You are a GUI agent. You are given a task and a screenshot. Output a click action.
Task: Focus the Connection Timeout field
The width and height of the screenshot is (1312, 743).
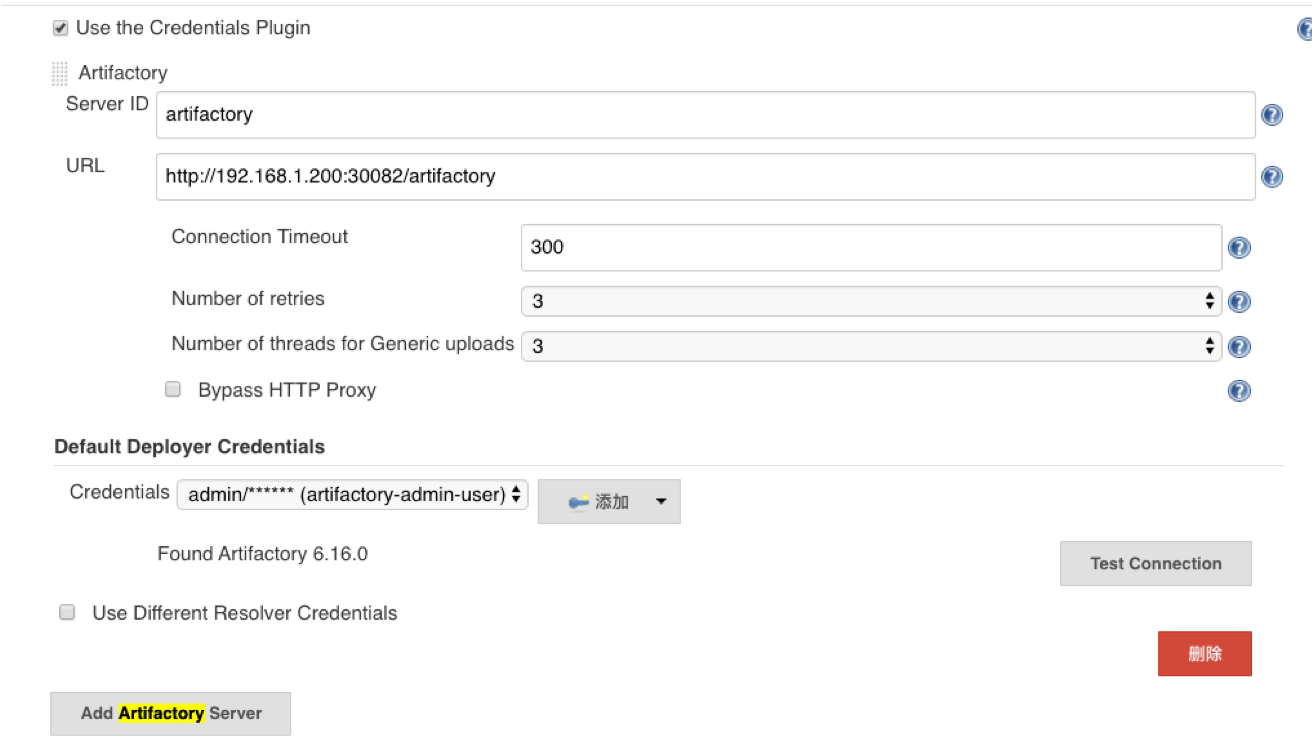click(871, 247)
